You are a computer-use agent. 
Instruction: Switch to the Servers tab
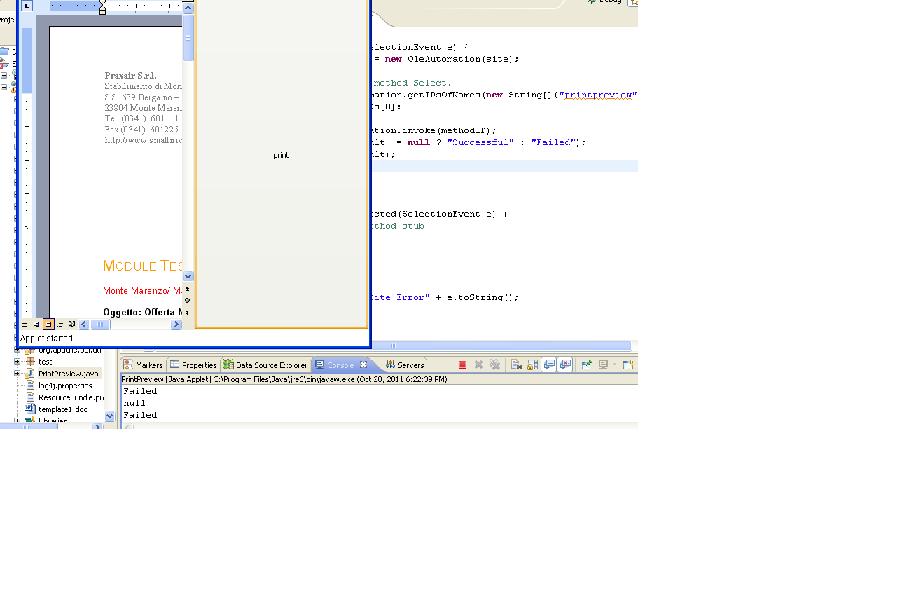(405, 365)
